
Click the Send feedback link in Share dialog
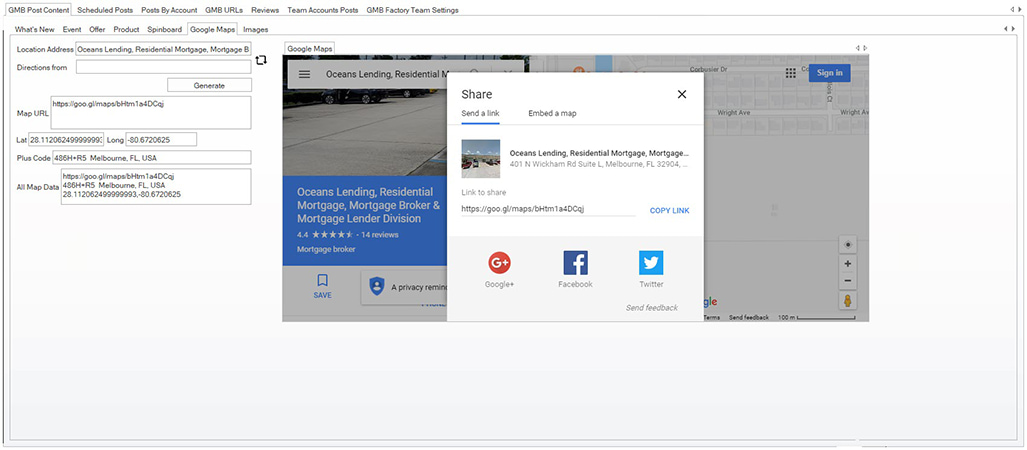[651, 308]
